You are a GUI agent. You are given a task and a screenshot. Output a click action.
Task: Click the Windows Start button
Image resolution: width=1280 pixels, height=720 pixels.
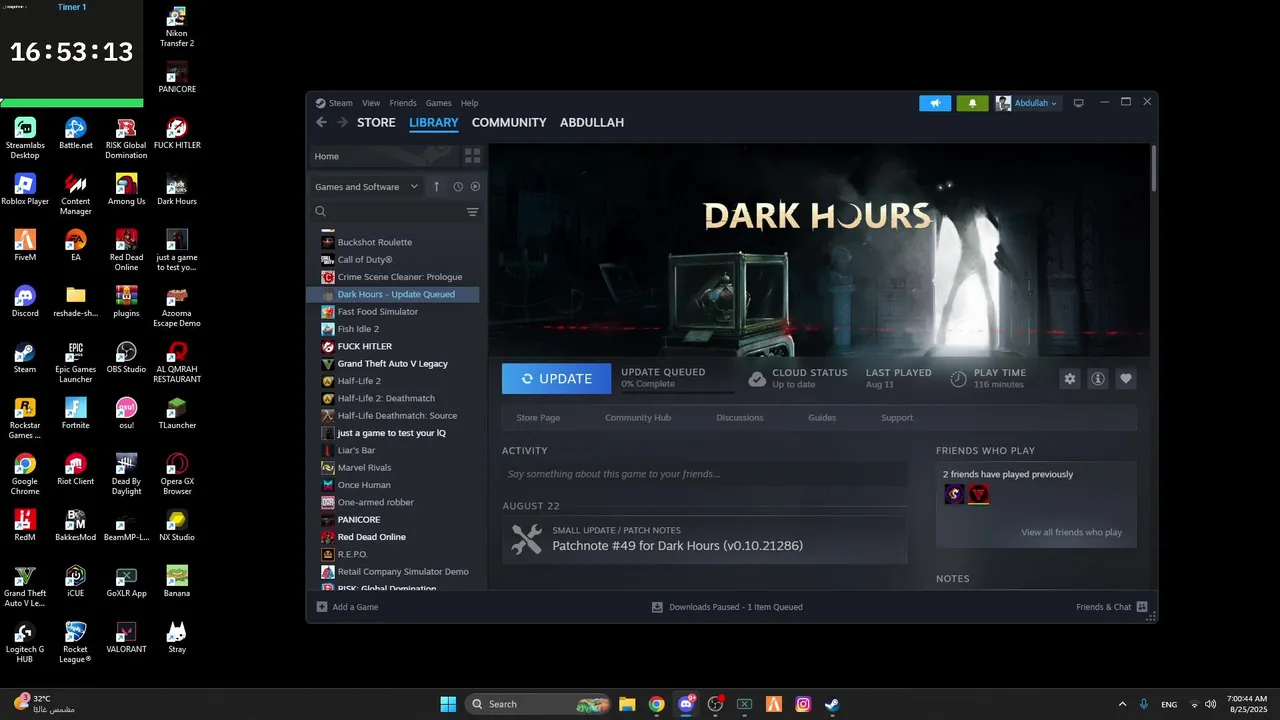pos(448,704)
